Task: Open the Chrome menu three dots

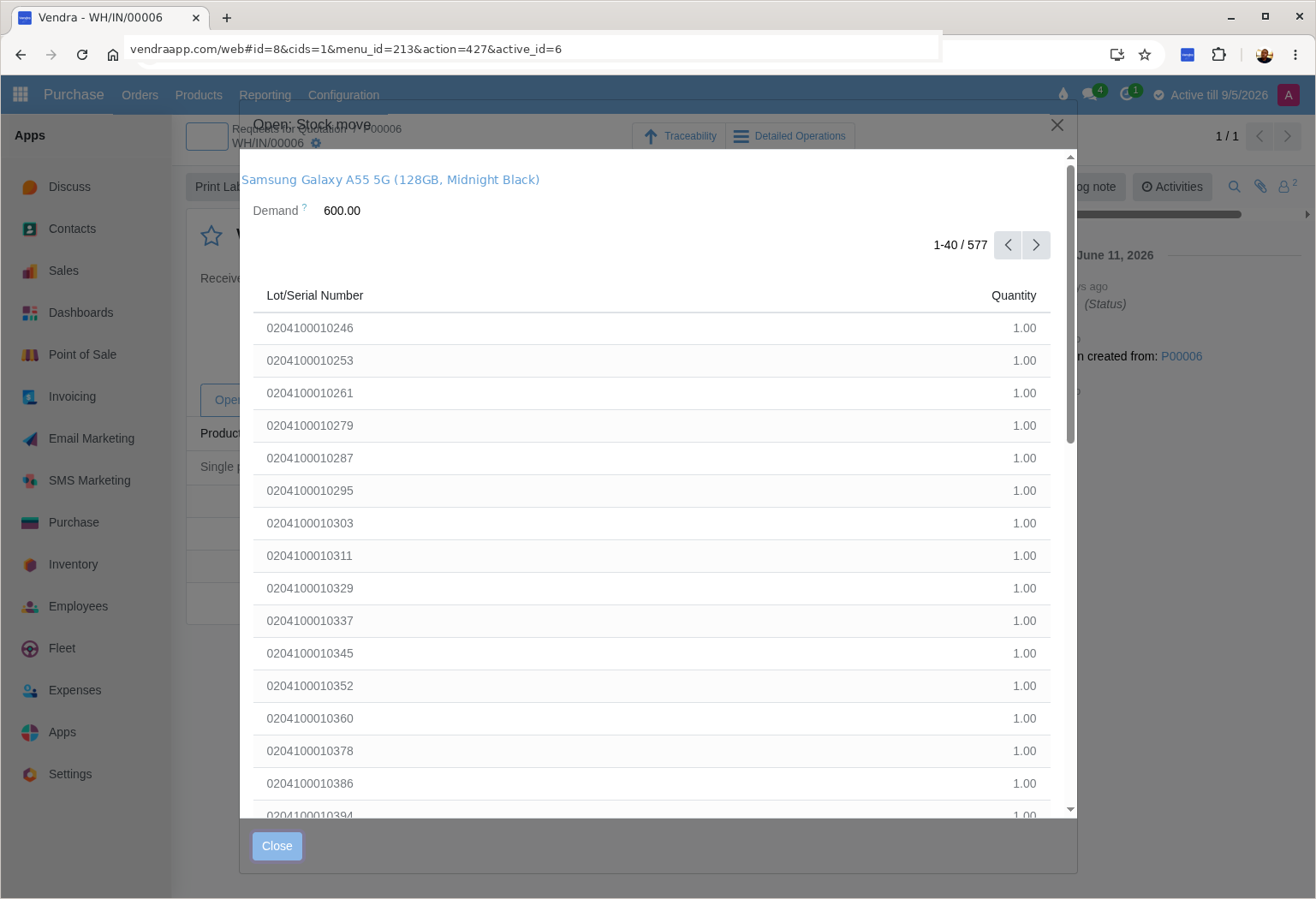Action: (x=1295, y=55)
